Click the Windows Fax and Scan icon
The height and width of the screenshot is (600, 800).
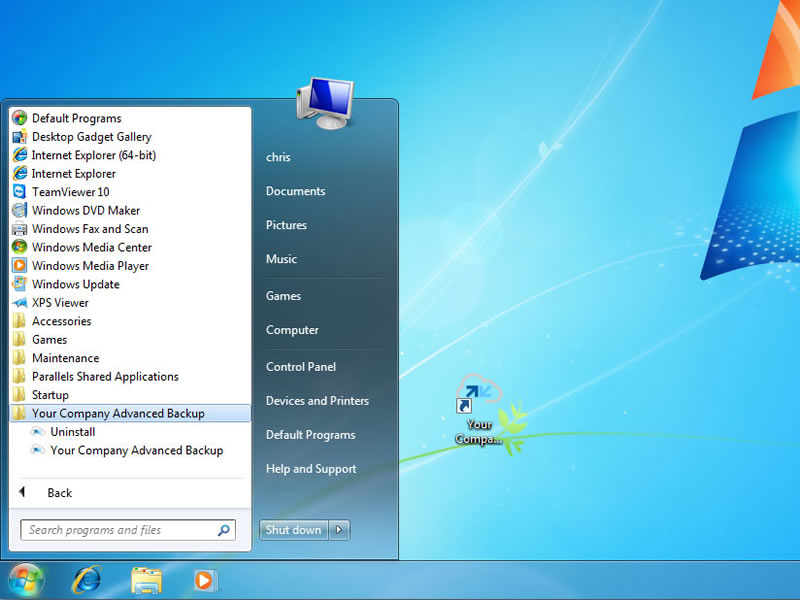coord(19,229)
